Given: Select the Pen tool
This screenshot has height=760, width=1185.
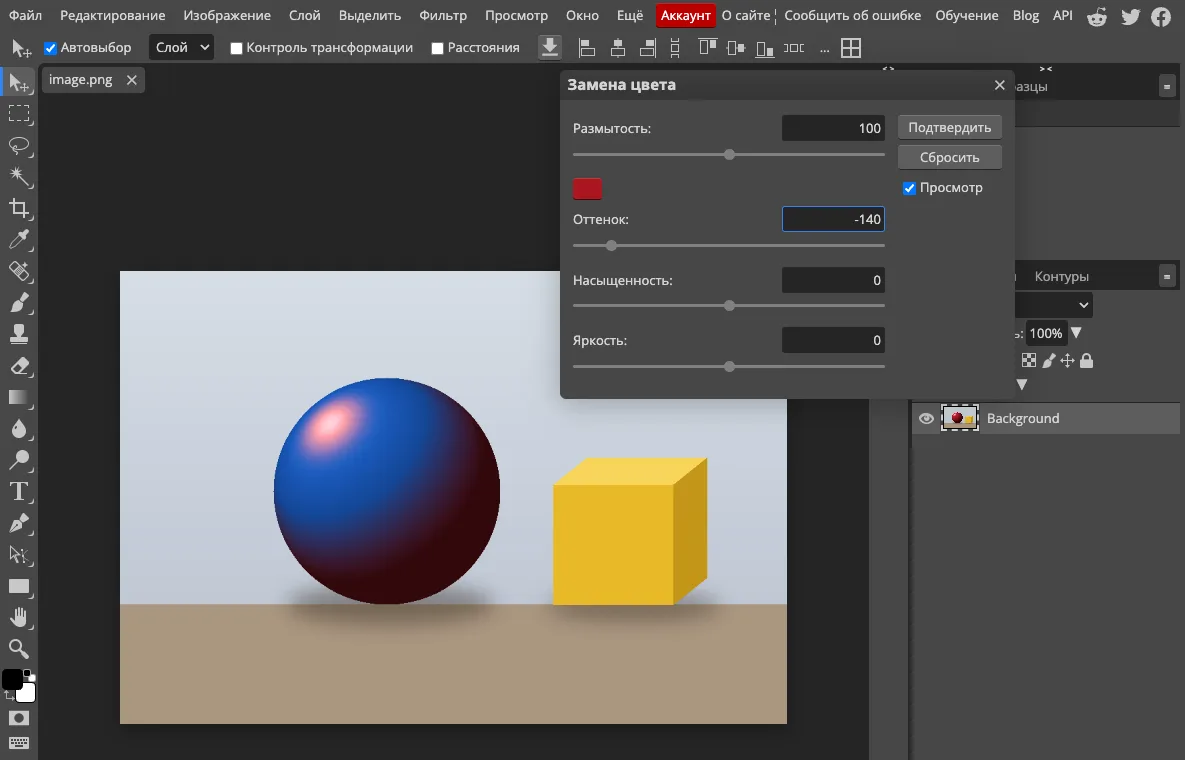Looking at the screenshot, I should pyautogui.click(x=19, y=523).
